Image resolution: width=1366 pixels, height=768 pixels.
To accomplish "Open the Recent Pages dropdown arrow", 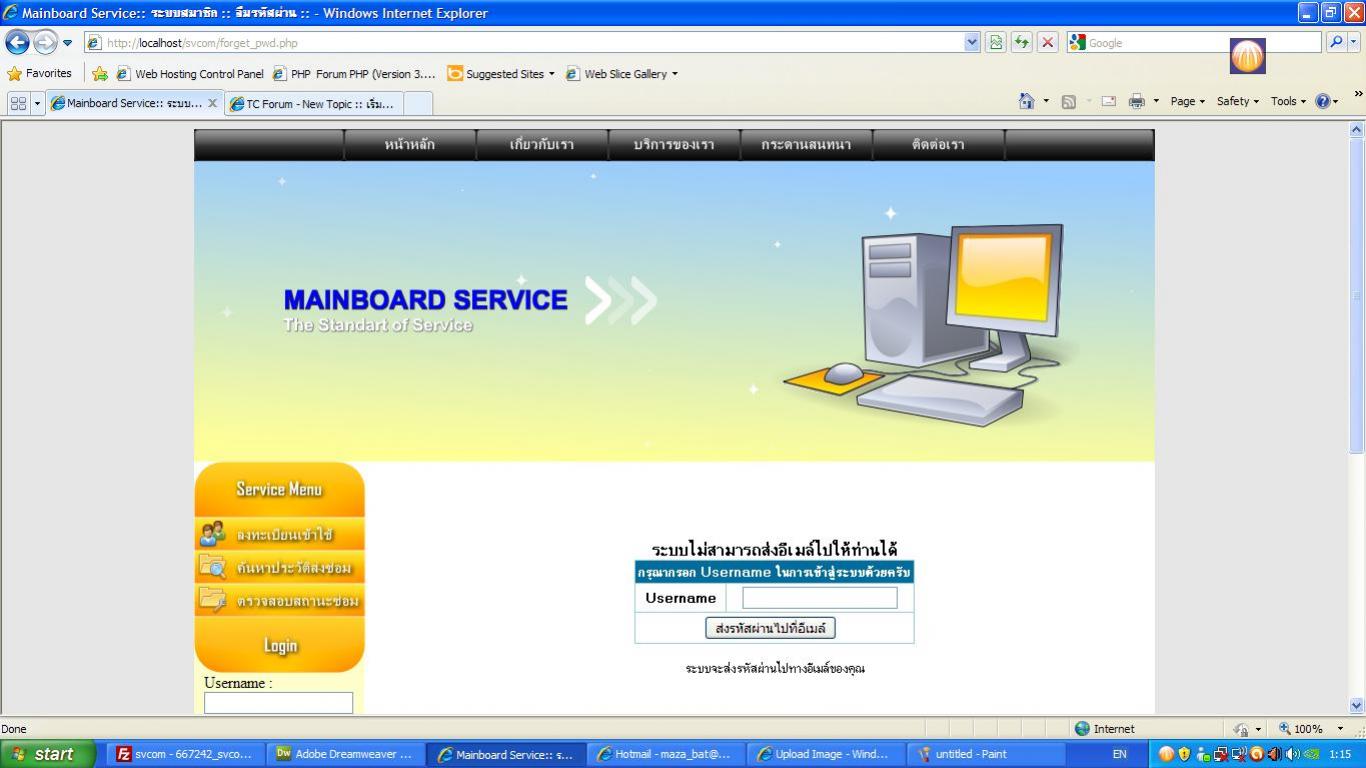I will click(x=68, y=43).
